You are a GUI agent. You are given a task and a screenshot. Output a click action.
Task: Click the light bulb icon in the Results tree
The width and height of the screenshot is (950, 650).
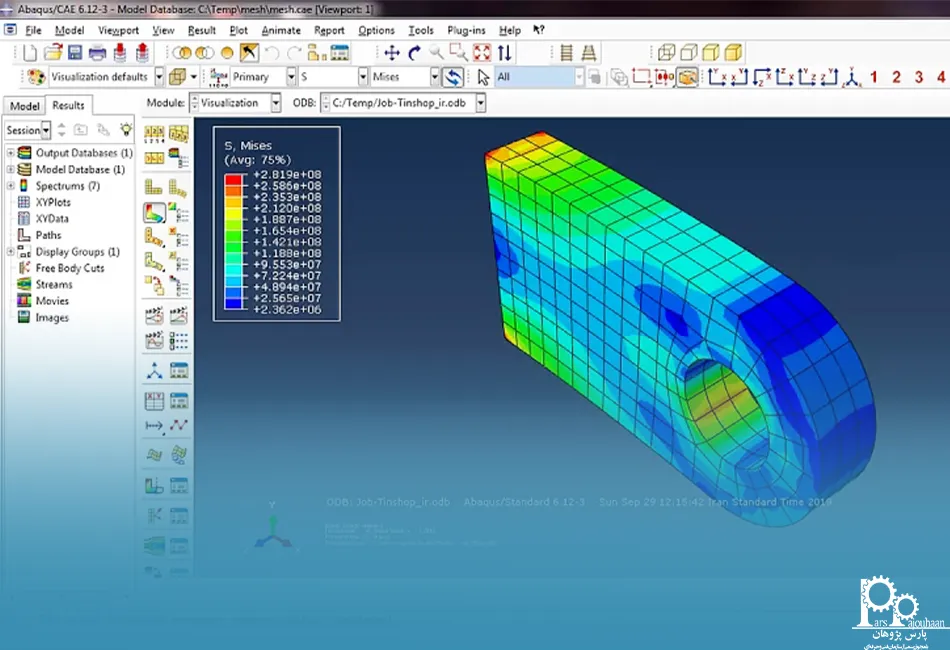[x=126, y=129]
